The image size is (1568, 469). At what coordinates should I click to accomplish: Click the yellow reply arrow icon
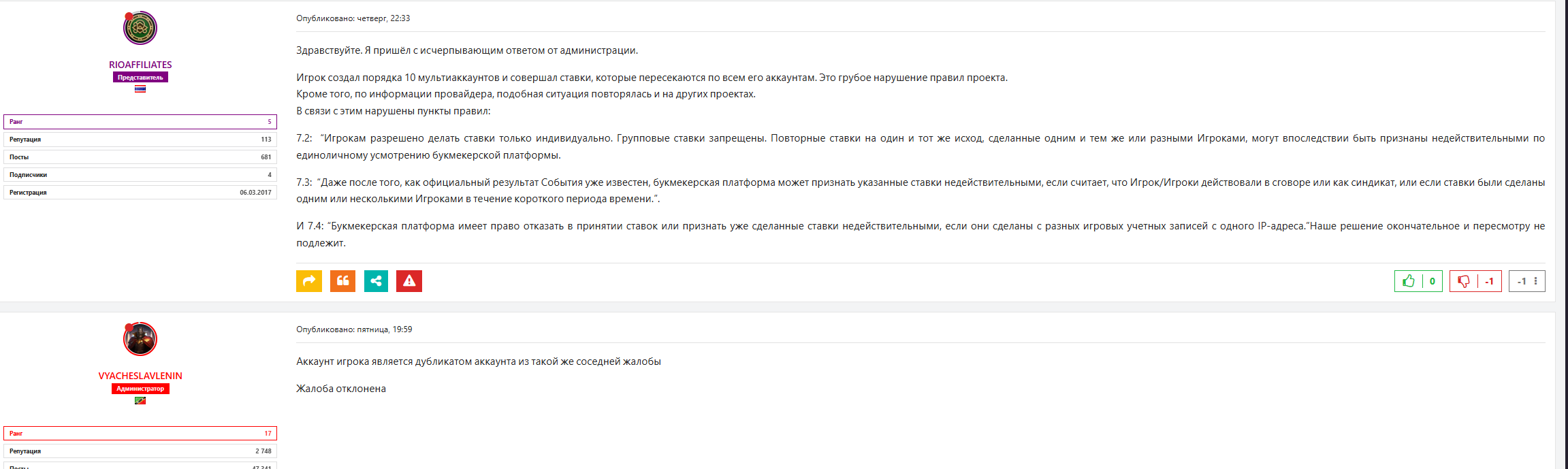tap(308, 281)
